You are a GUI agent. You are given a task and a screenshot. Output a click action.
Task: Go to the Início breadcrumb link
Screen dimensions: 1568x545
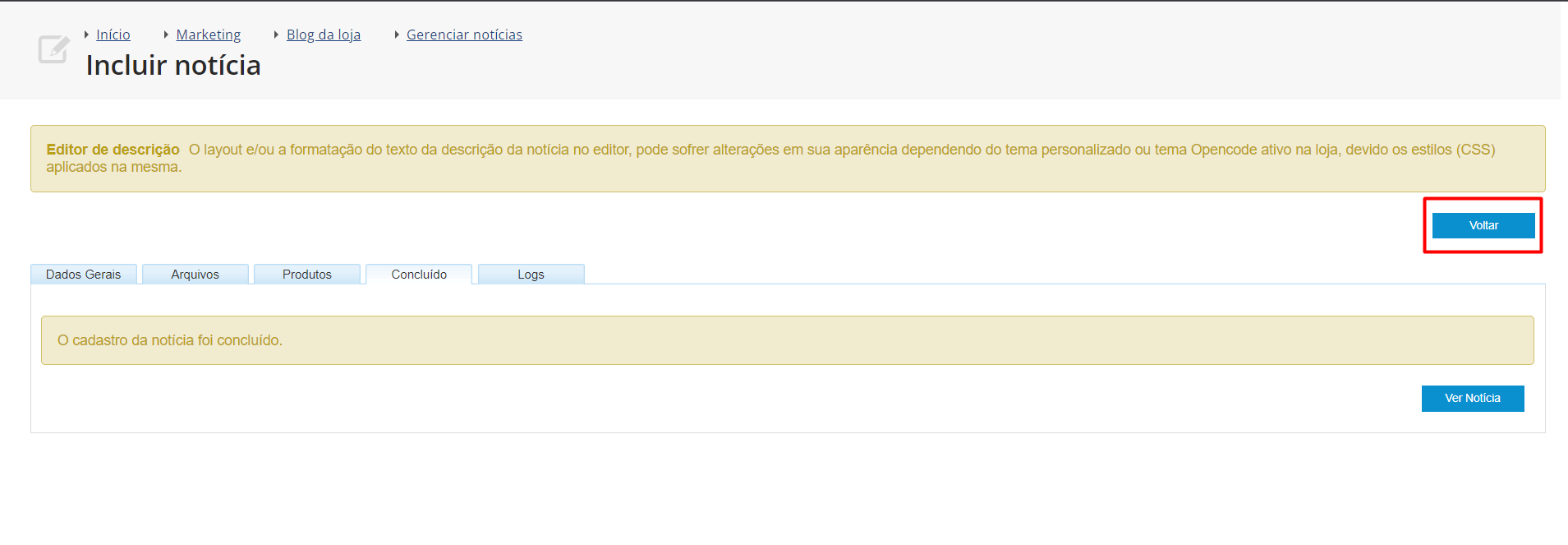pos(113,35)
